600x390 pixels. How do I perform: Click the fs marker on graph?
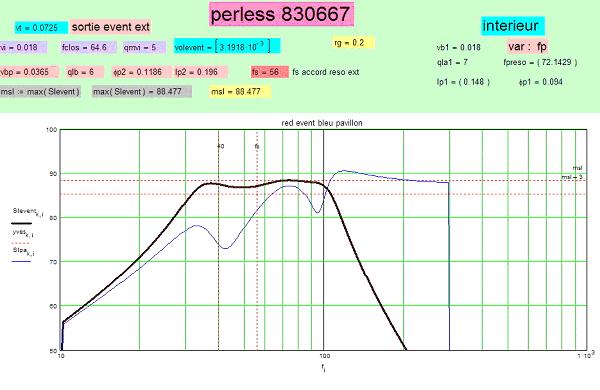point(257,146)
